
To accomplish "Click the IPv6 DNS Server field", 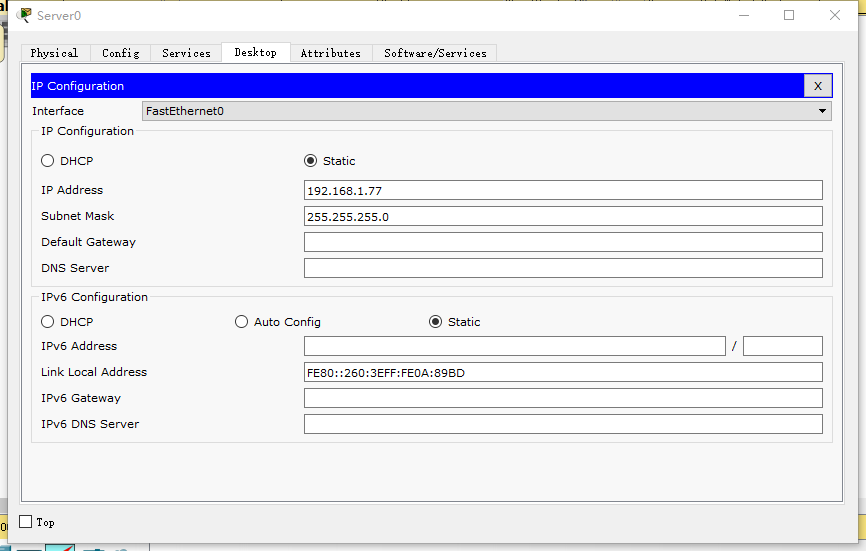I will [563, 424].
